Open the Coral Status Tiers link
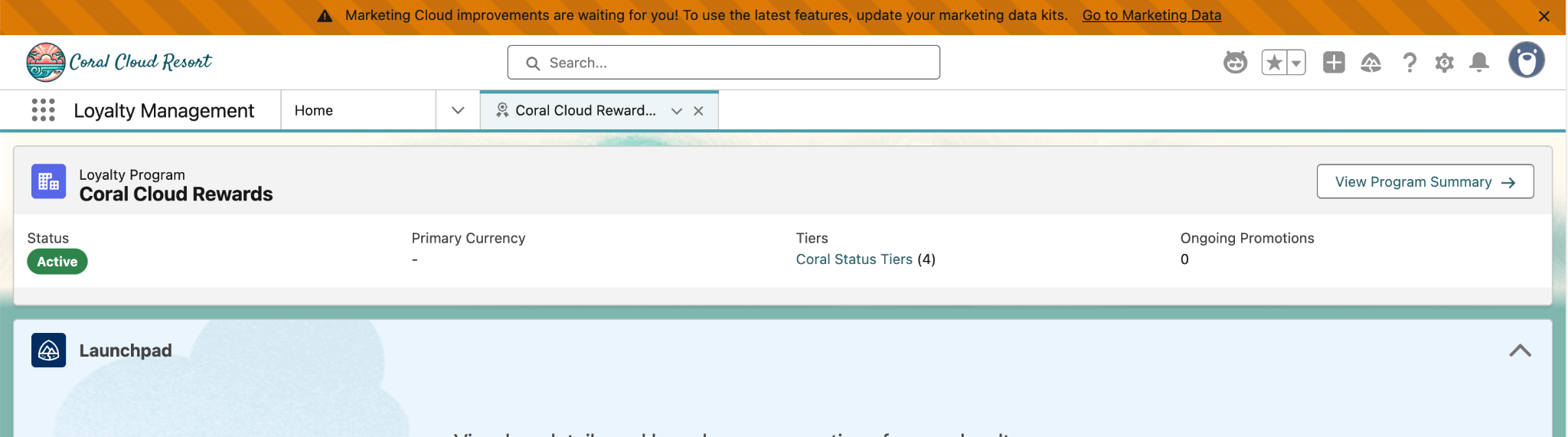 854,259
